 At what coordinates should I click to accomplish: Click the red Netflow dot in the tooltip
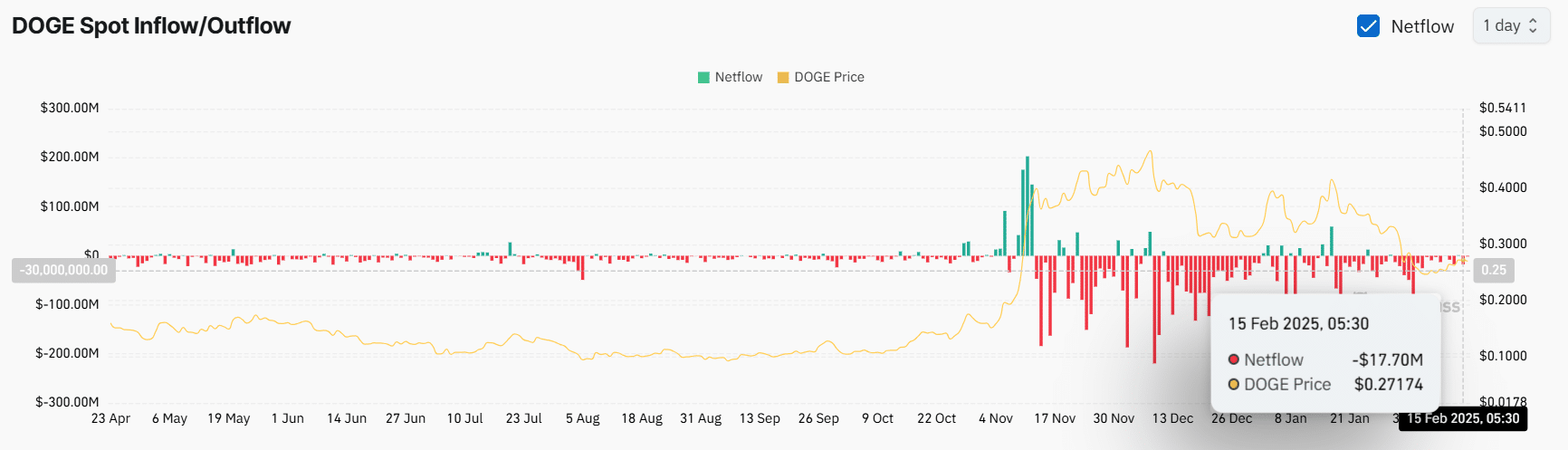1233,359
